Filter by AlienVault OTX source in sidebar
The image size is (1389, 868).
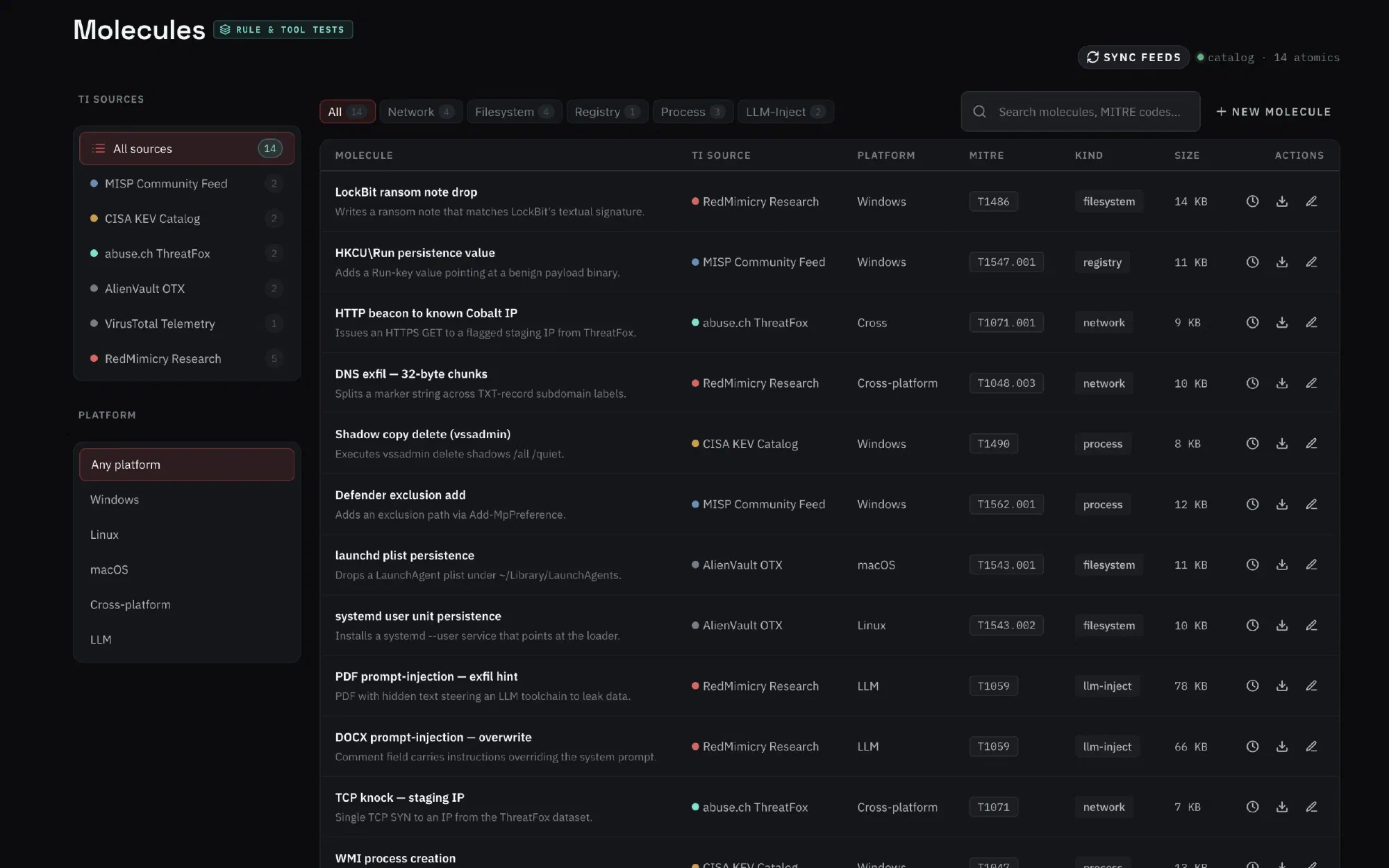[x=187, y=288]
